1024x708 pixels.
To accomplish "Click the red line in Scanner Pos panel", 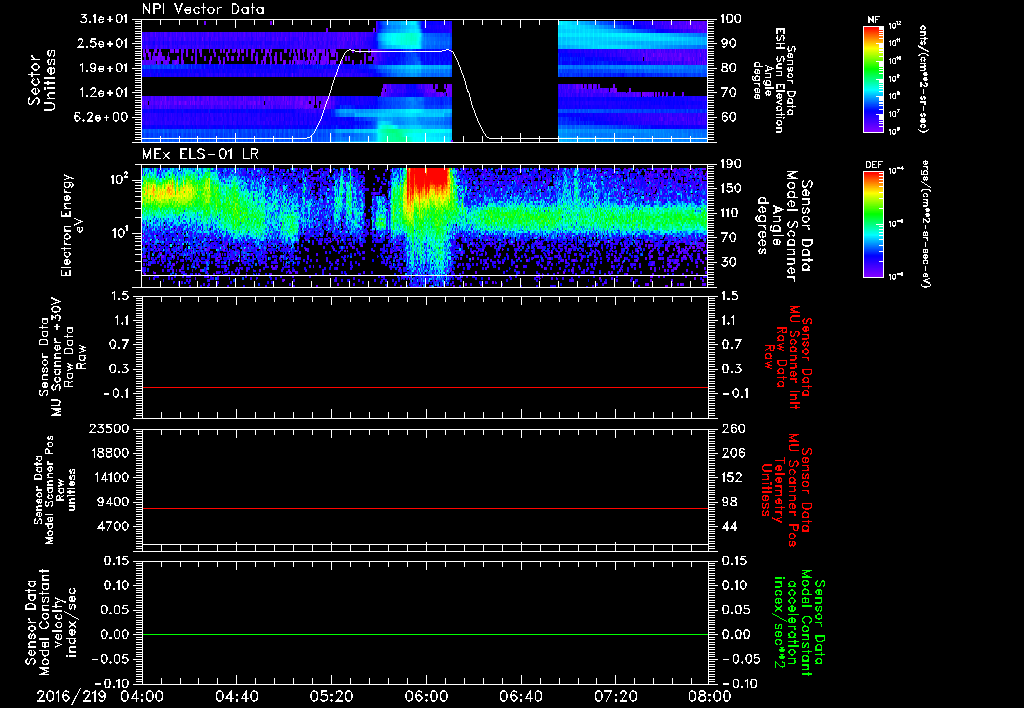I will pos(425,508).
